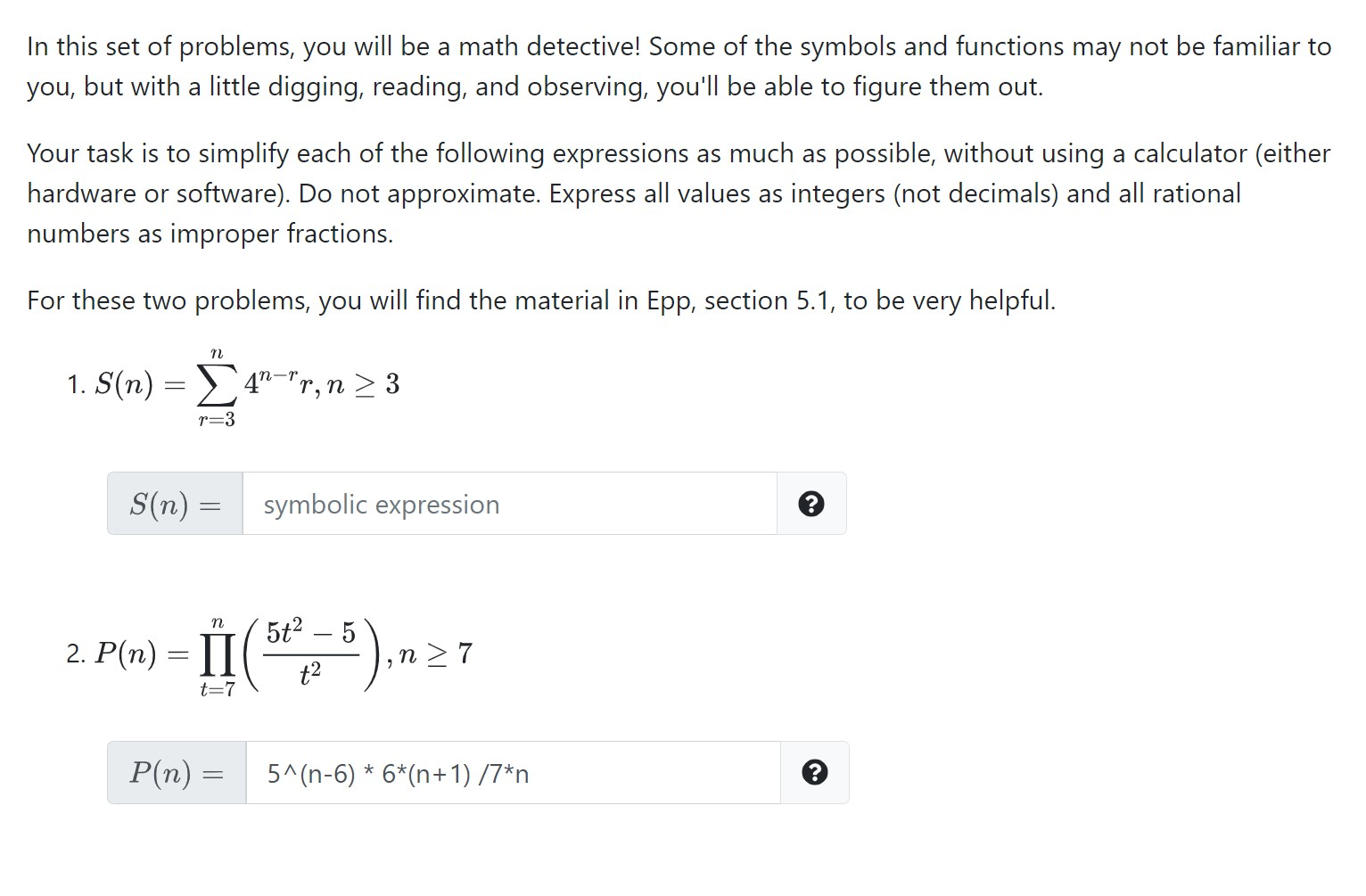This screenshot has height=896, width=1366.
Task: Click the problem 1 numbered label
Action: pos(76,385)
